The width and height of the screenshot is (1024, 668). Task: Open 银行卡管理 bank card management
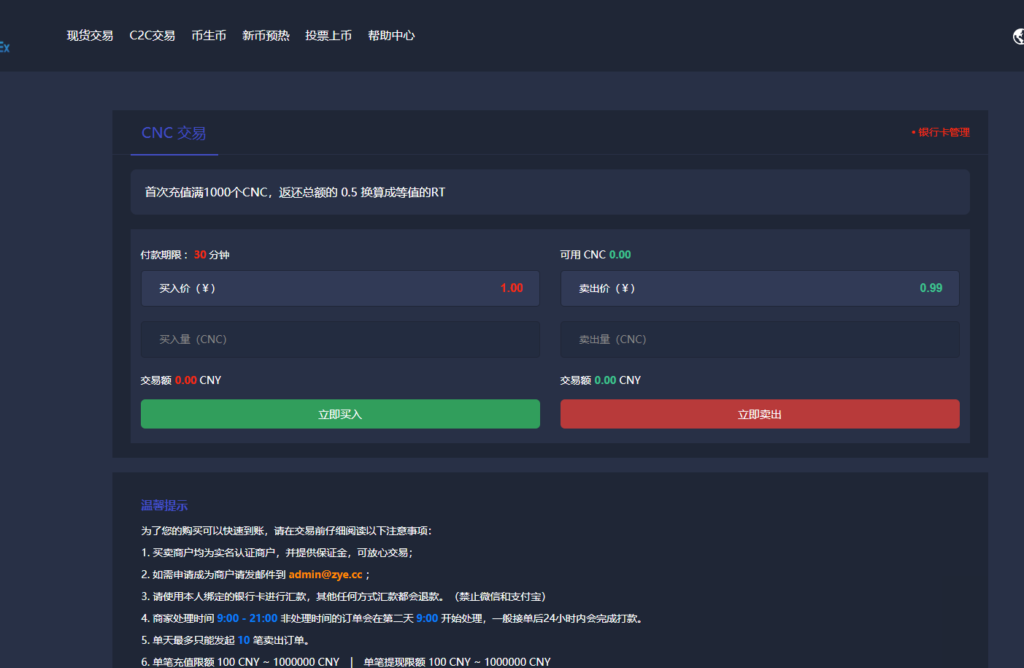pyautogui.click(x=941, y=132)
